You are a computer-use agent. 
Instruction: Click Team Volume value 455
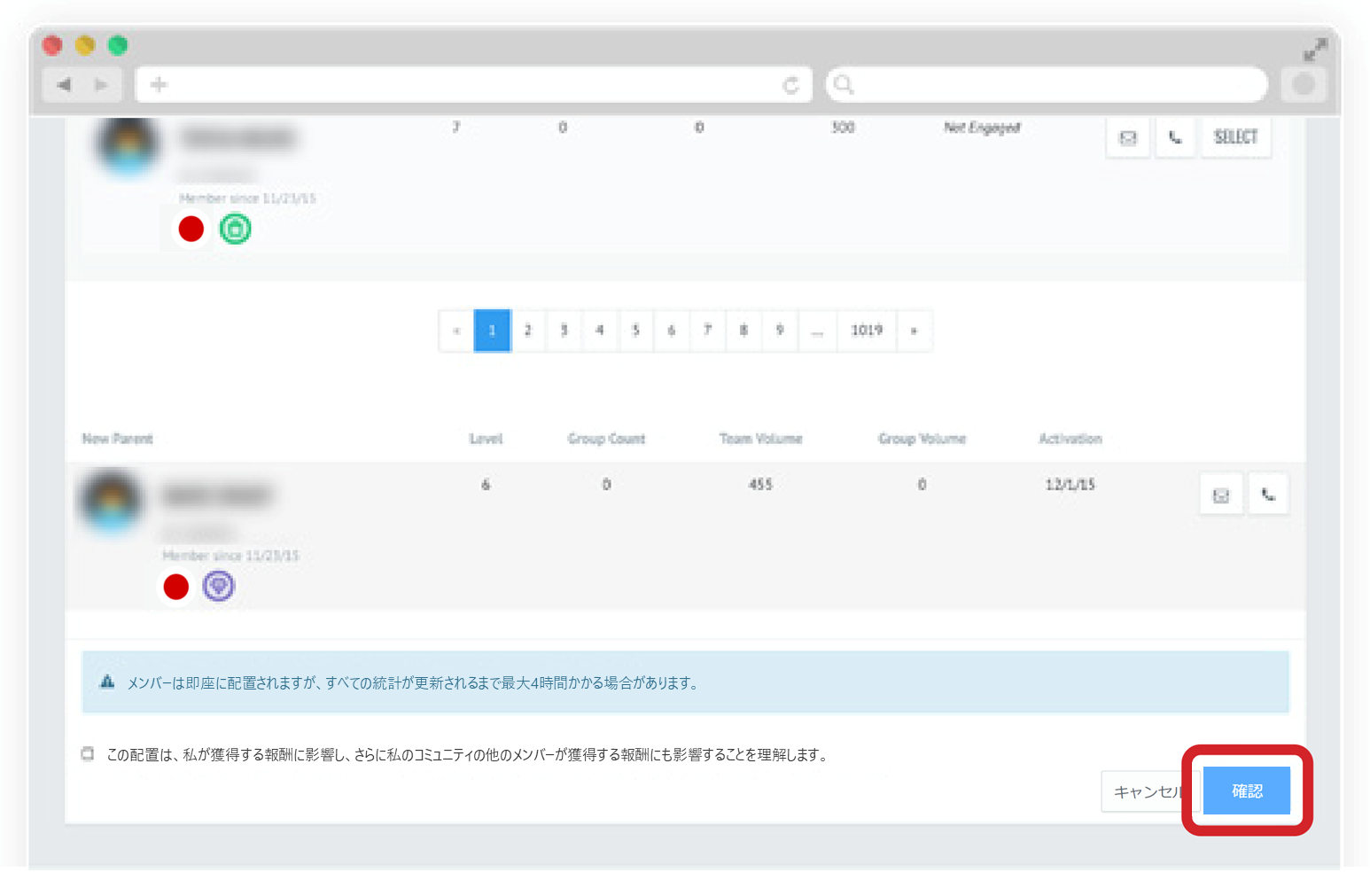[760, 485]
